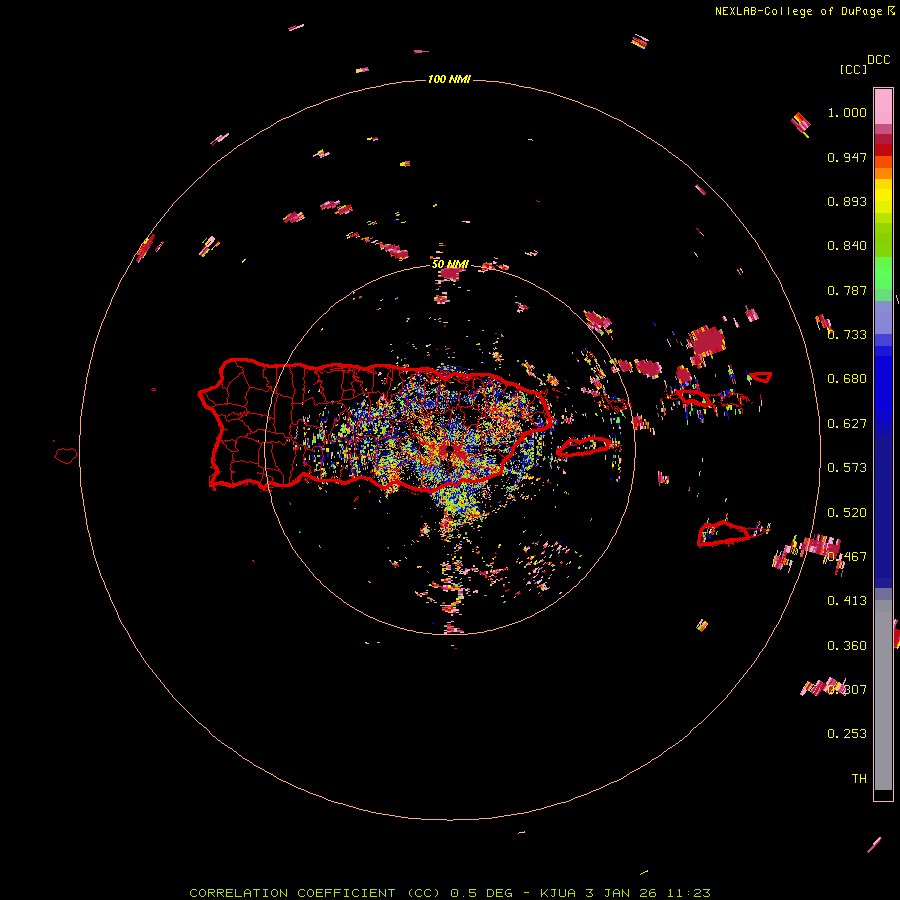
Task: Select the 0.733 scale value
Action: (x=847, y=335)
